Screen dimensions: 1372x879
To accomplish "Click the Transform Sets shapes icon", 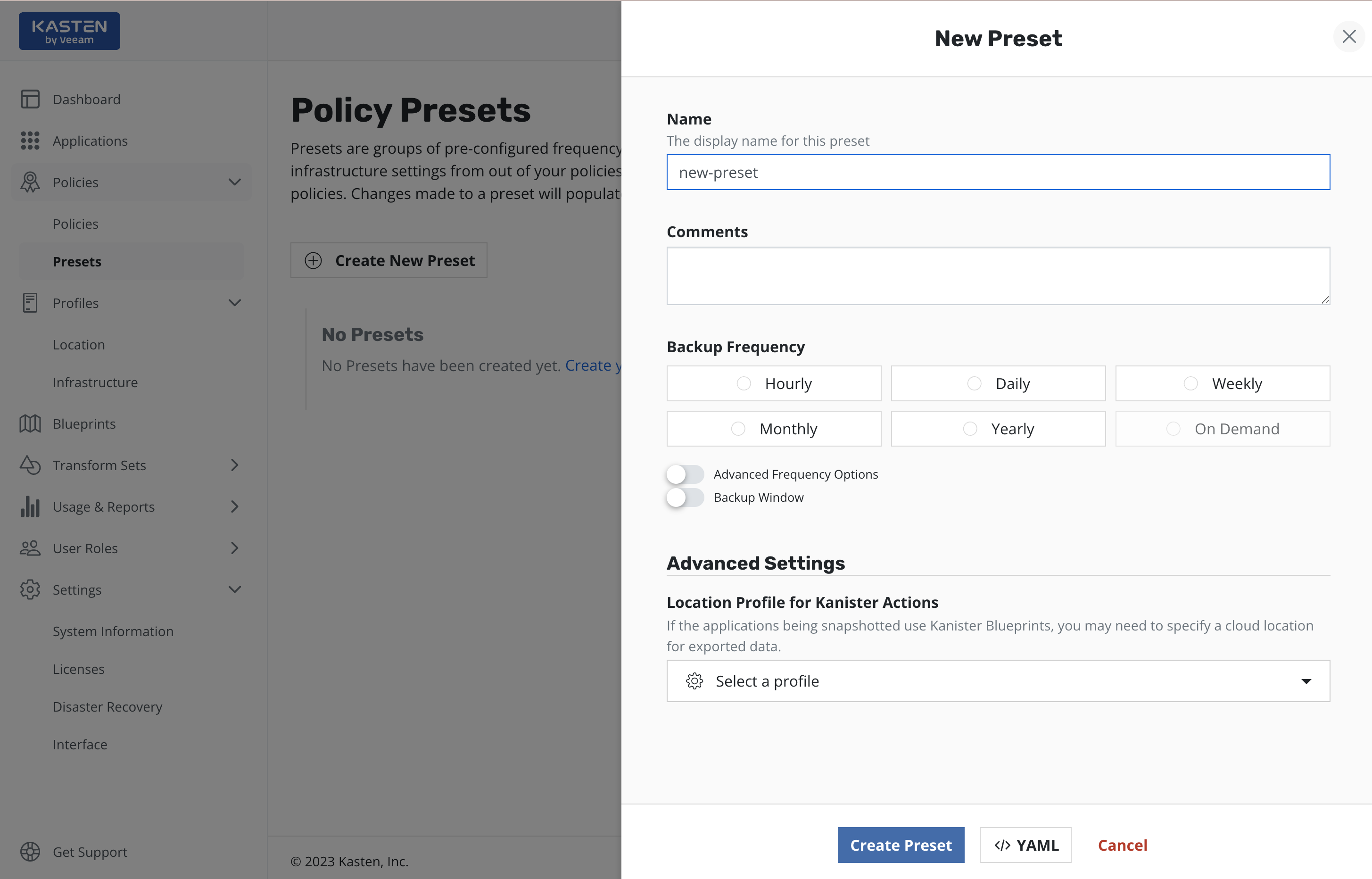I will [x=30, y=465].
